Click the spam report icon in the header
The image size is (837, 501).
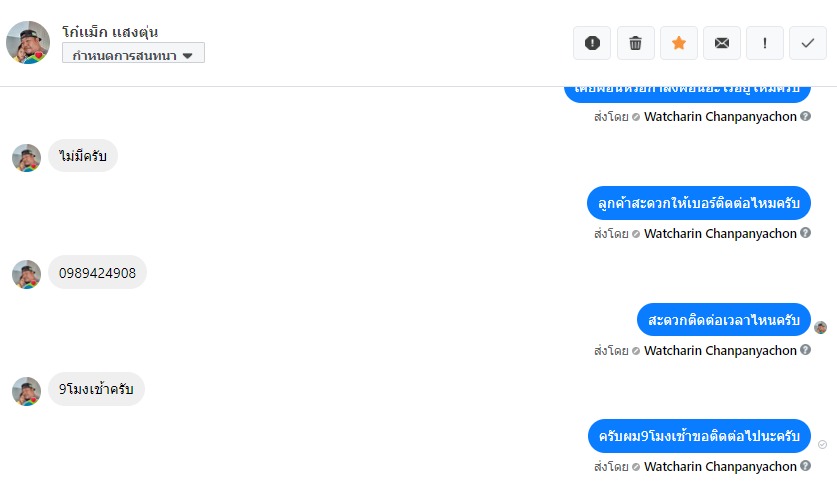click(592, 43)
